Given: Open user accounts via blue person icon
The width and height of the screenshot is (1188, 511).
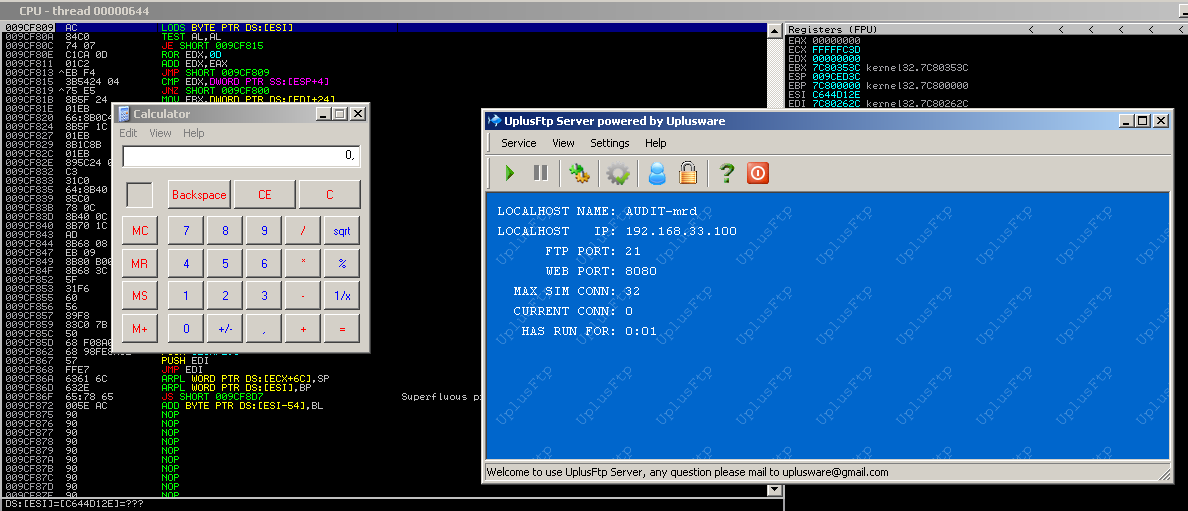Looking at the screenshot, I should (657, 174).
